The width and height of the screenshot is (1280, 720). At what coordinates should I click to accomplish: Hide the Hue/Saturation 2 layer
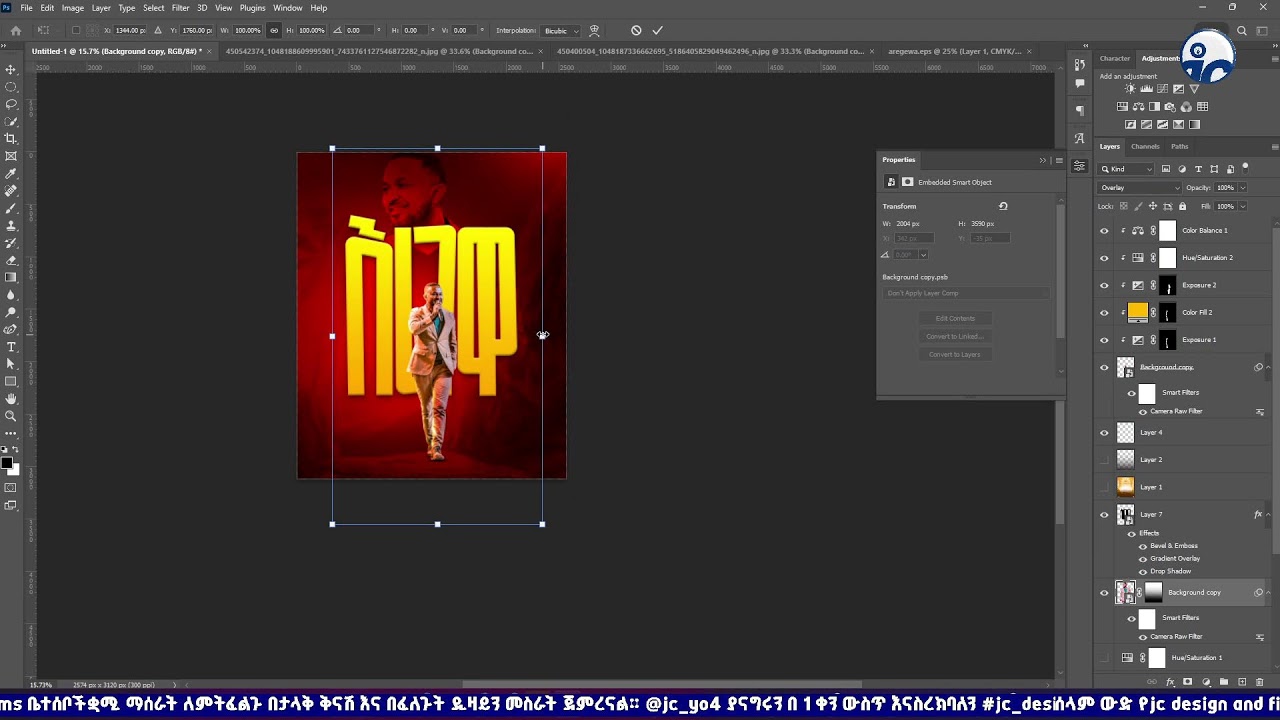[1104, 258]
